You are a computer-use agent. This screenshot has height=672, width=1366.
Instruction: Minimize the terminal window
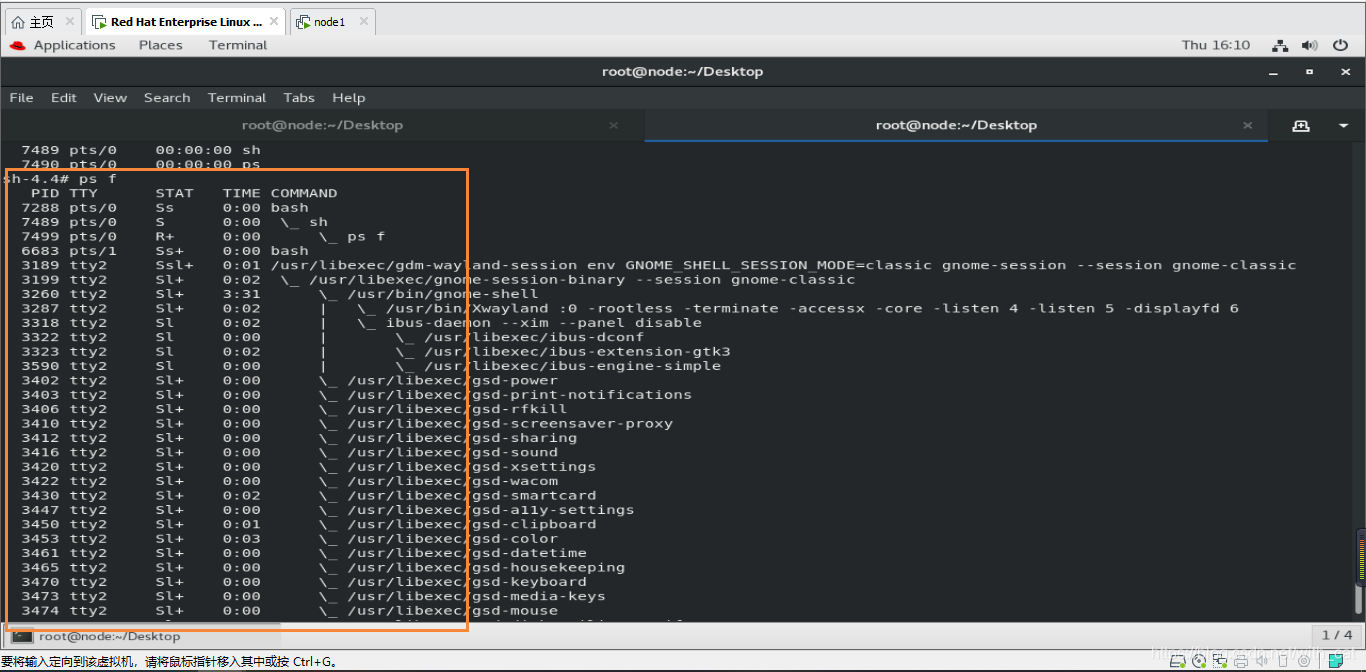click(x=1274, y=72)
